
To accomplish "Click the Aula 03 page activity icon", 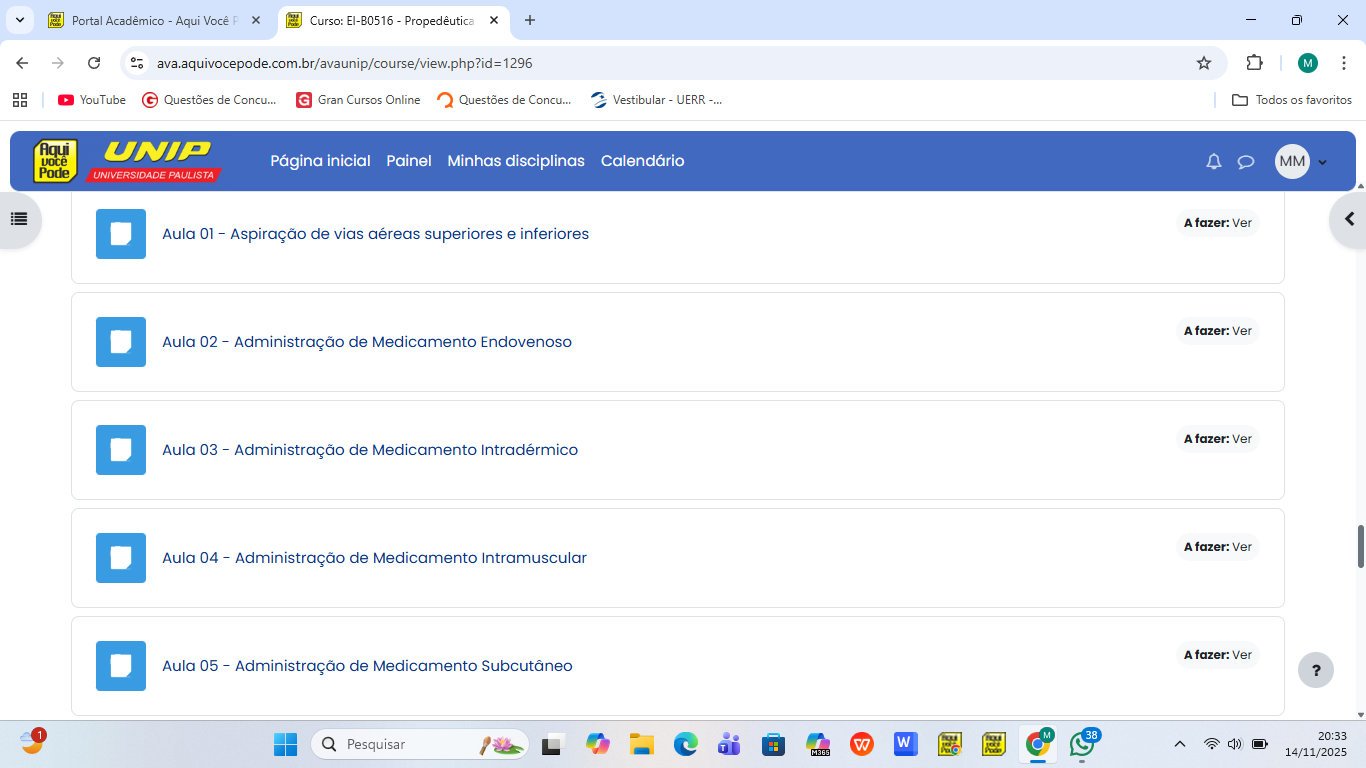I will tap(121, 450).
